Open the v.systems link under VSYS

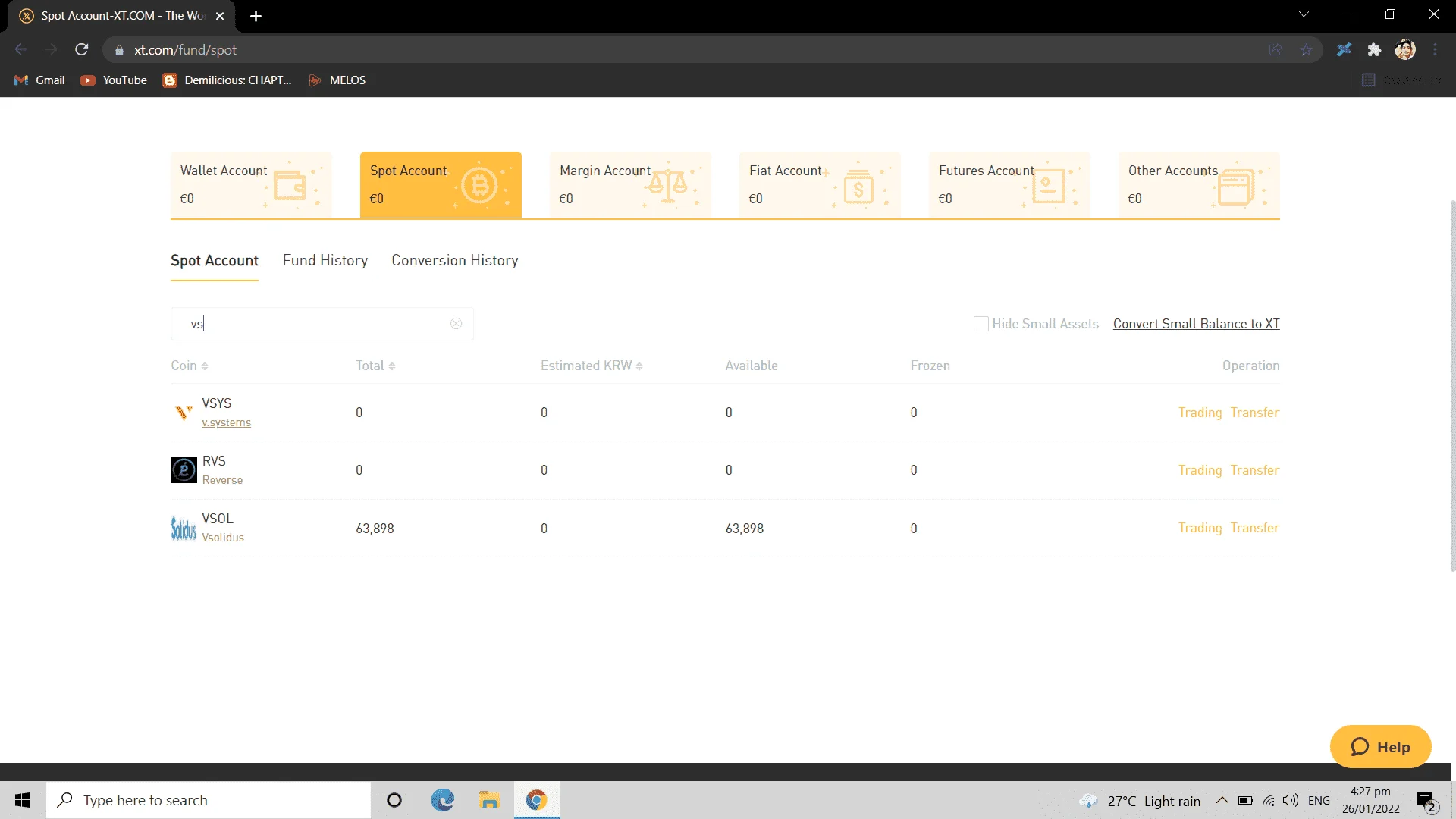click(x=226, y=422)
